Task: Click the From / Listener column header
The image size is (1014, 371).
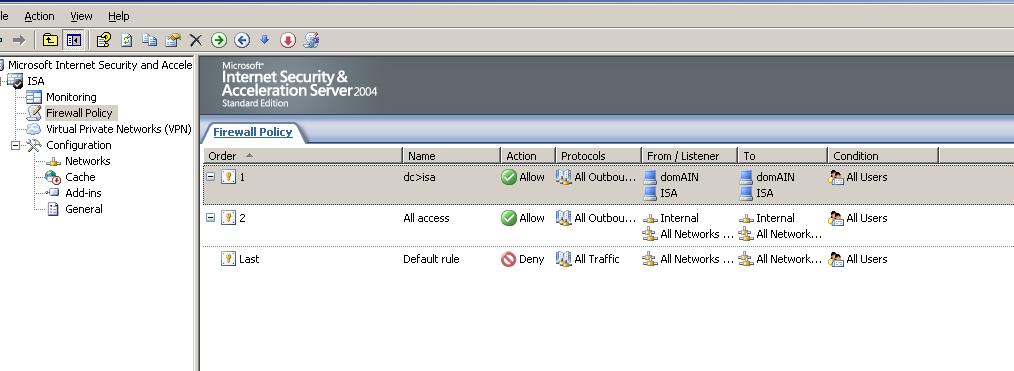Action: 689,156
